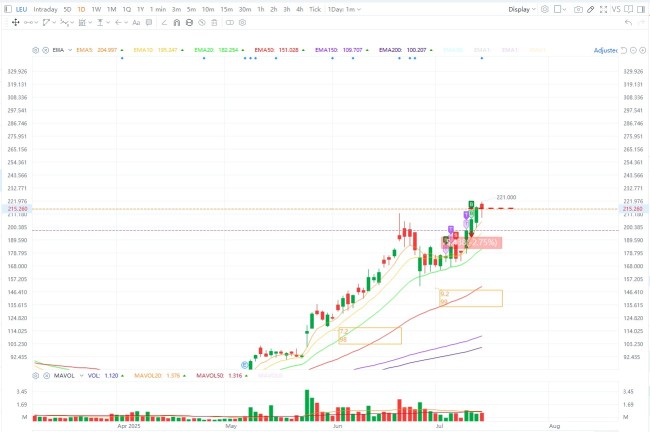650x432 pixels.
Task: Undo the last drawing action
Action: pos(628,22)
